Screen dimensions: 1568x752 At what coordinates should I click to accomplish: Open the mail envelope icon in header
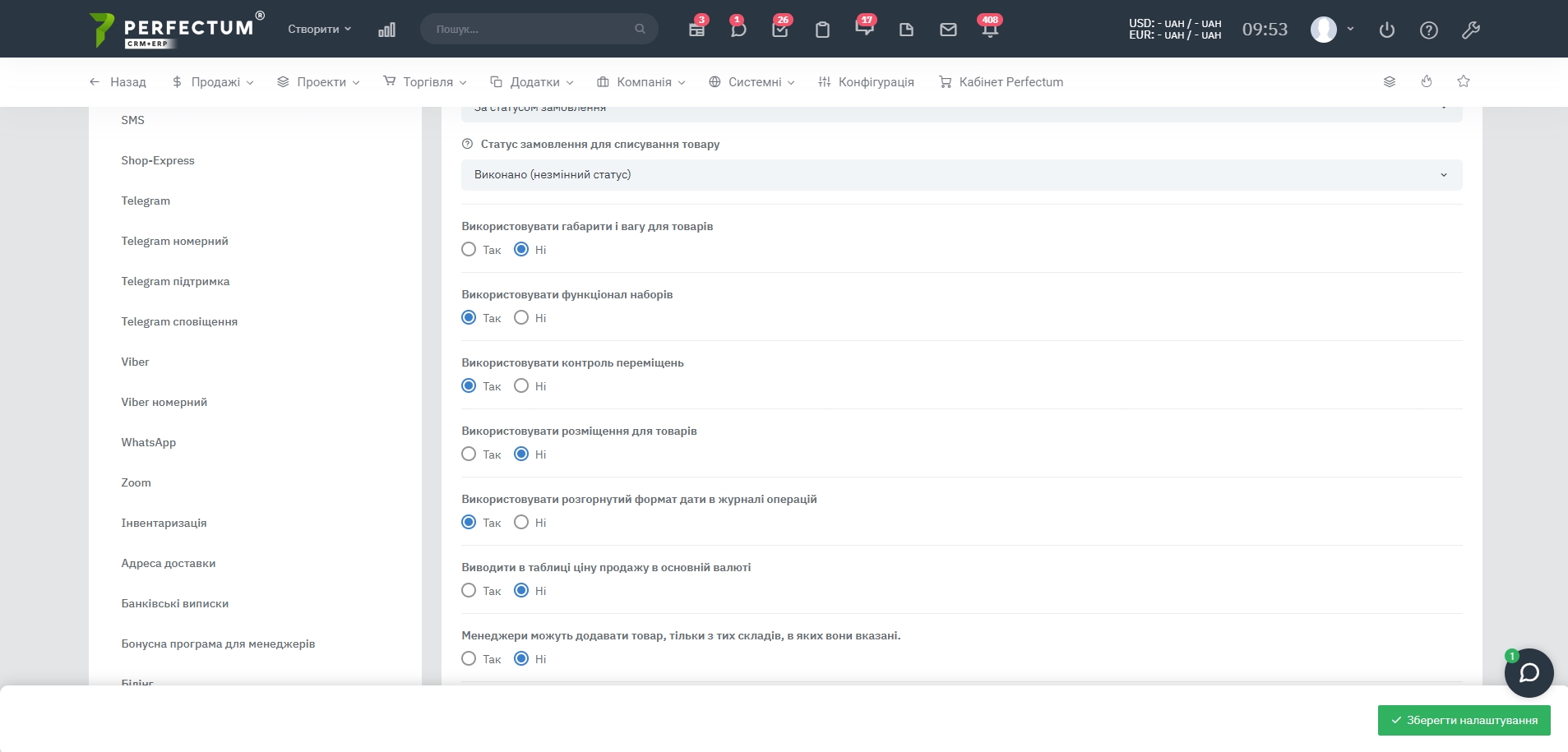pos(948,30)
